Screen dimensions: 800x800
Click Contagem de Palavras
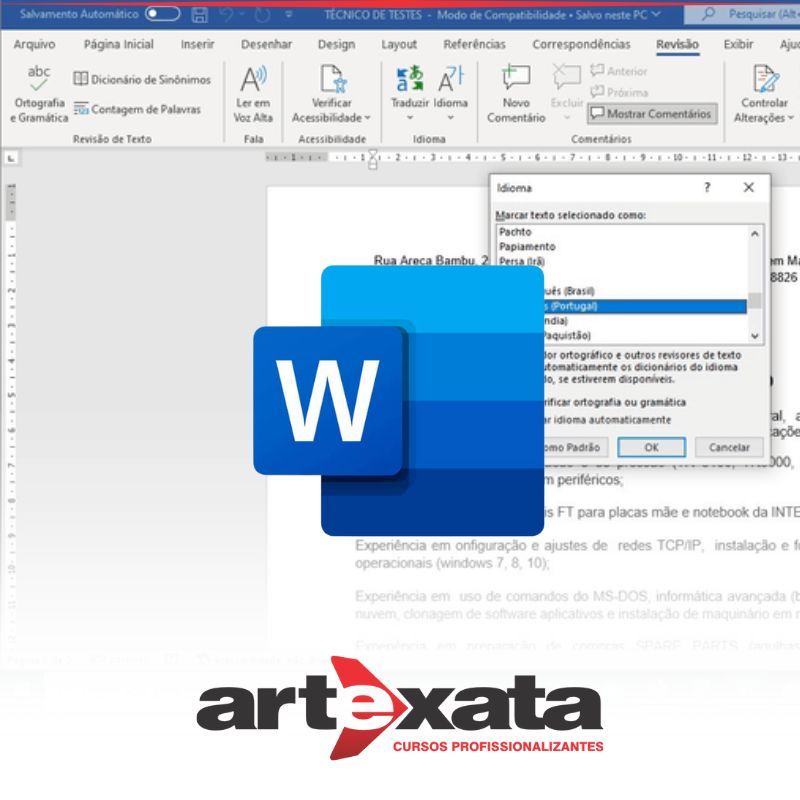coord(137,109)
